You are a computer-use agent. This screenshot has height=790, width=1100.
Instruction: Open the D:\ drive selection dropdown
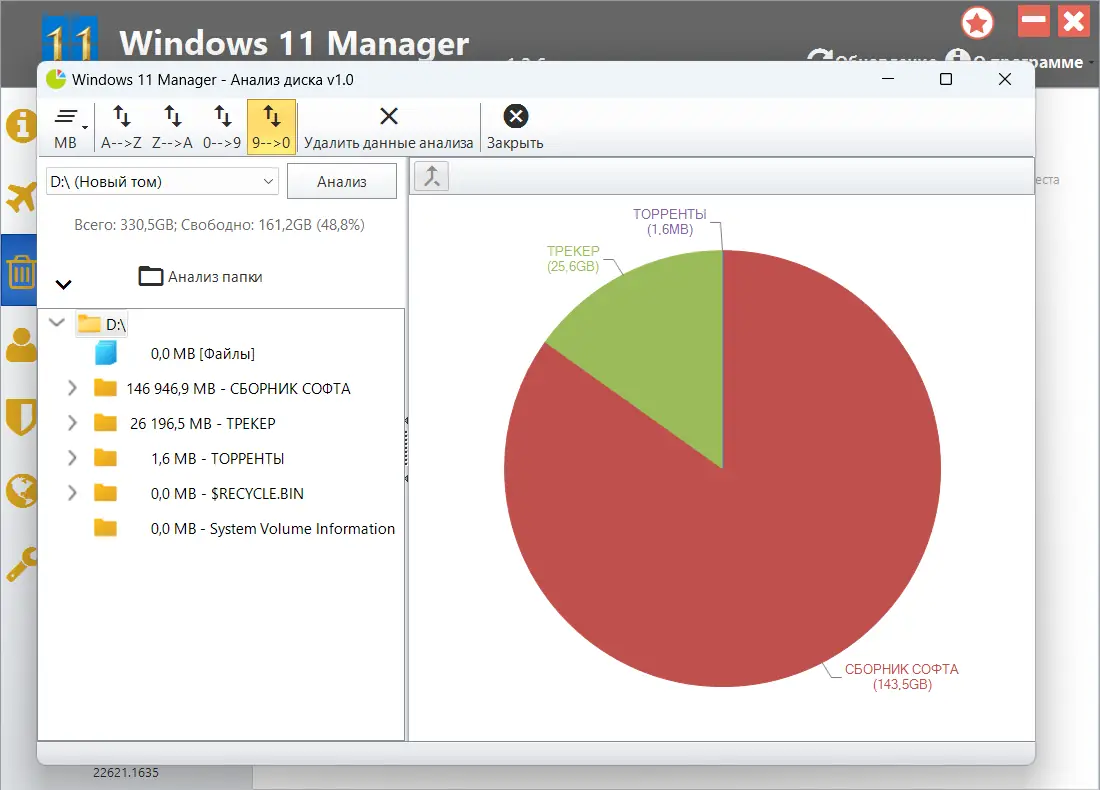[162, 182]
